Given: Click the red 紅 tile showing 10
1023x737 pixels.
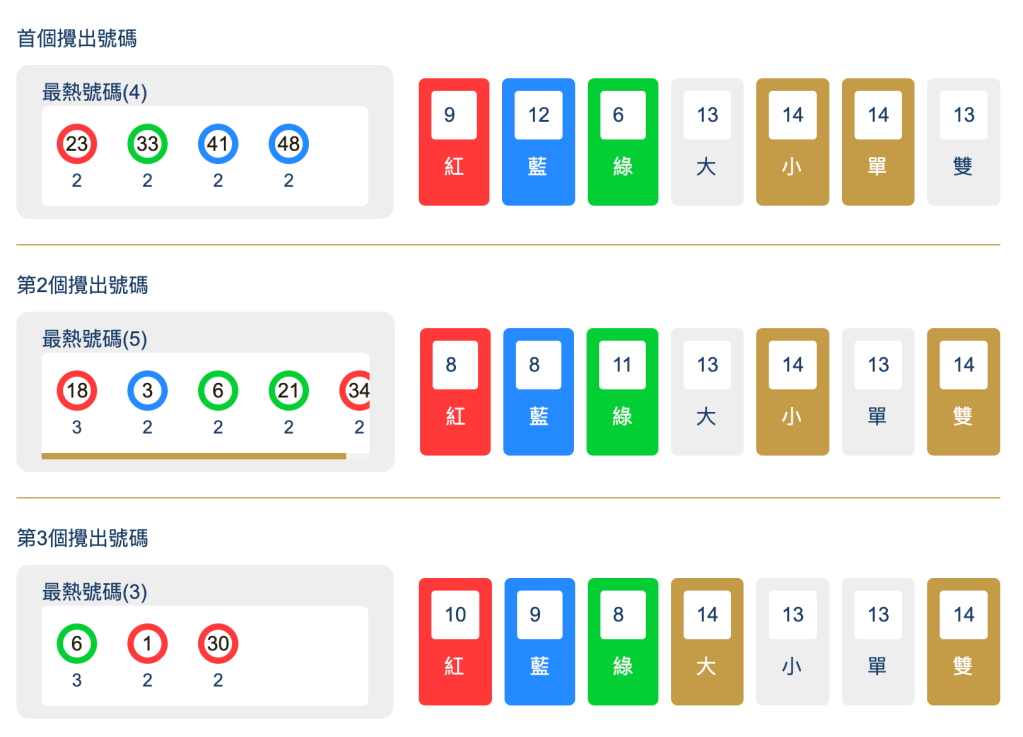Looking at the screenshot, I should tap(455, 642).
